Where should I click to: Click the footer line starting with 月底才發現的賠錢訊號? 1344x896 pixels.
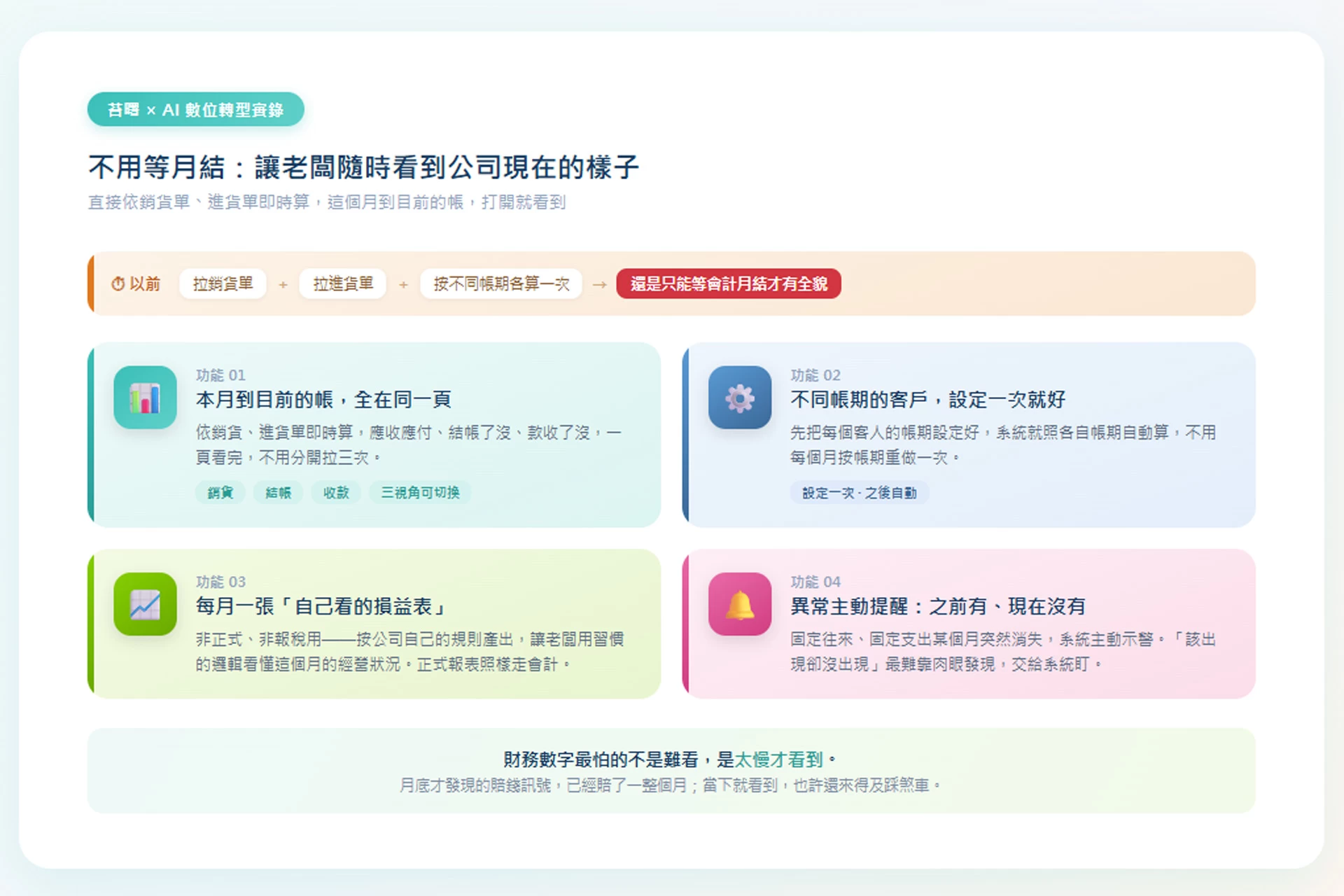(671, 785)
